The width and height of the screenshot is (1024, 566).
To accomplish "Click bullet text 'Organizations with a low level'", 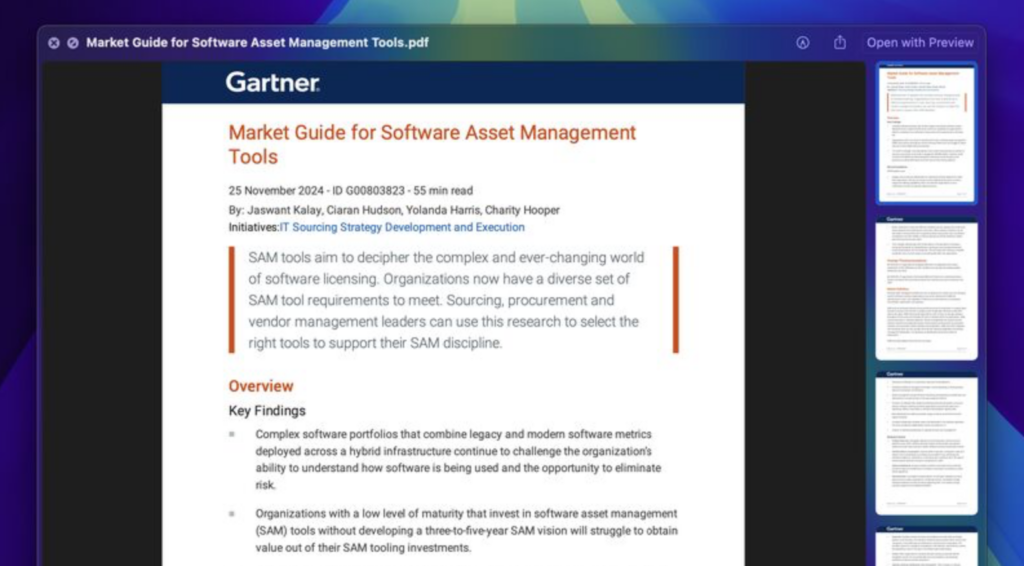I will (x=466, y=531).
